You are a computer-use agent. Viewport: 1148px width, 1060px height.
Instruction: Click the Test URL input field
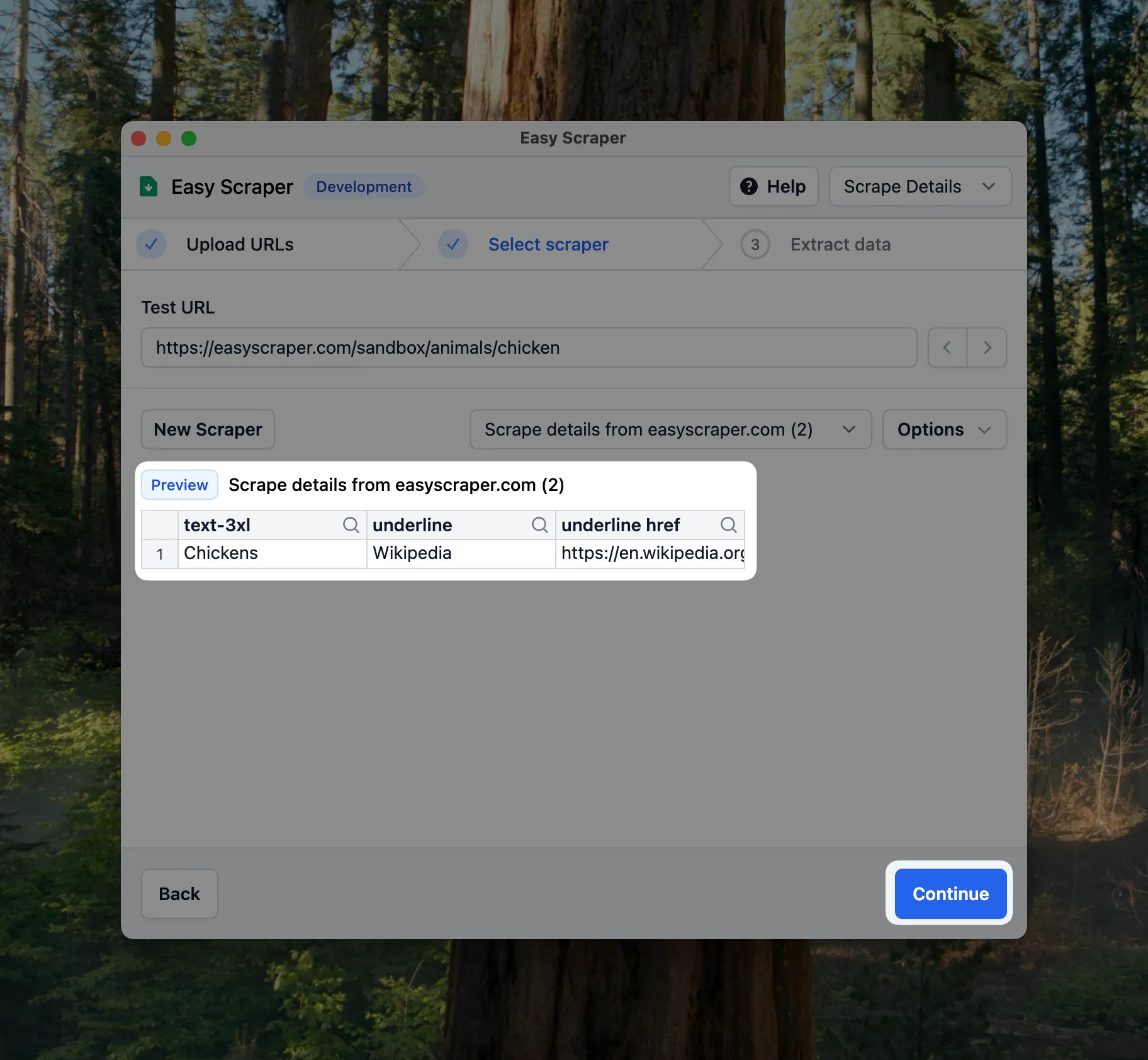[529, 347]
